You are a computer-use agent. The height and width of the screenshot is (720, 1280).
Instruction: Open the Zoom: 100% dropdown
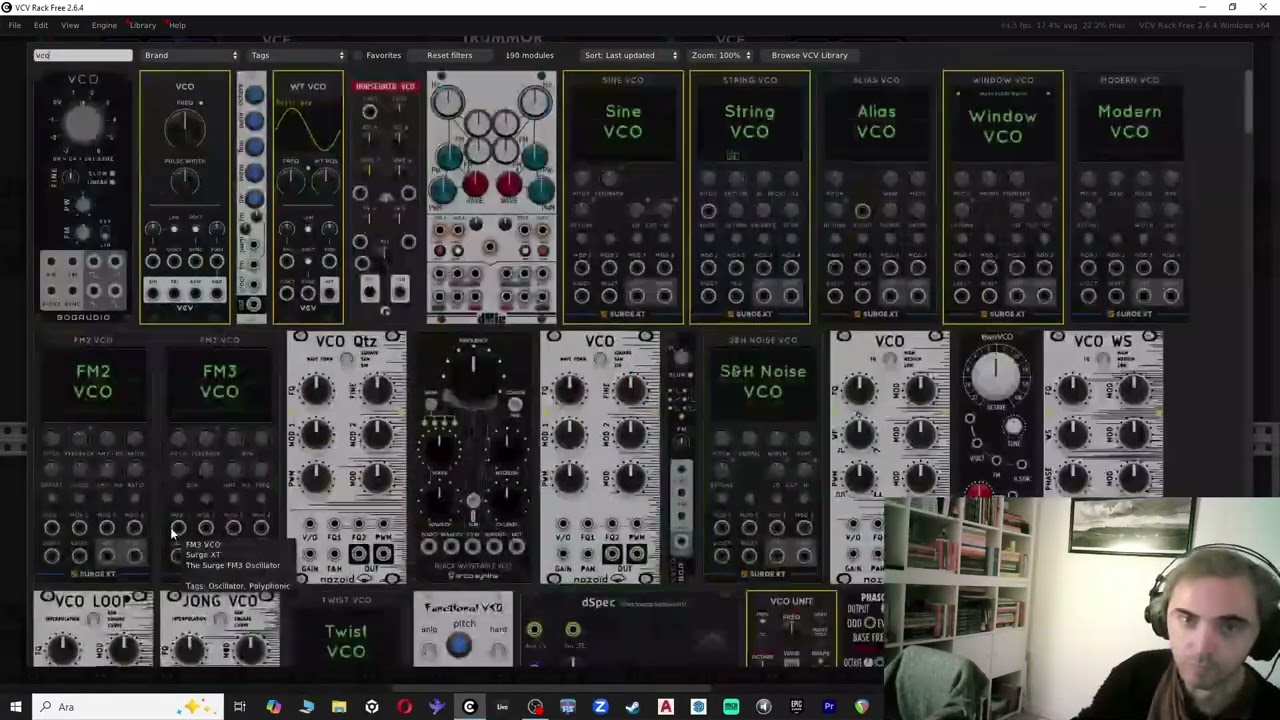pyautogui.click(x=720, y=55)
